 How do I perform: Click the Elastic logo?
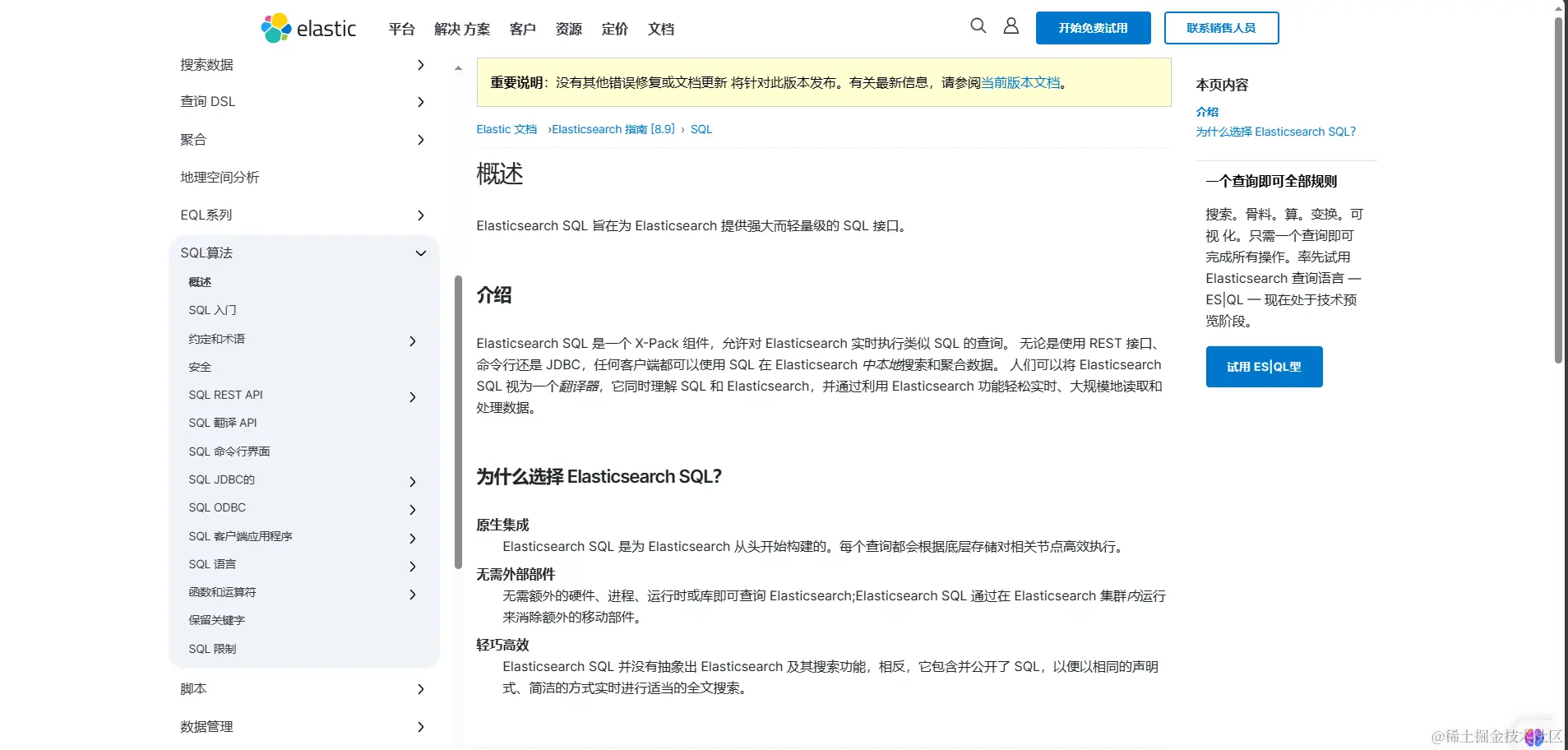tap(308, 28)
